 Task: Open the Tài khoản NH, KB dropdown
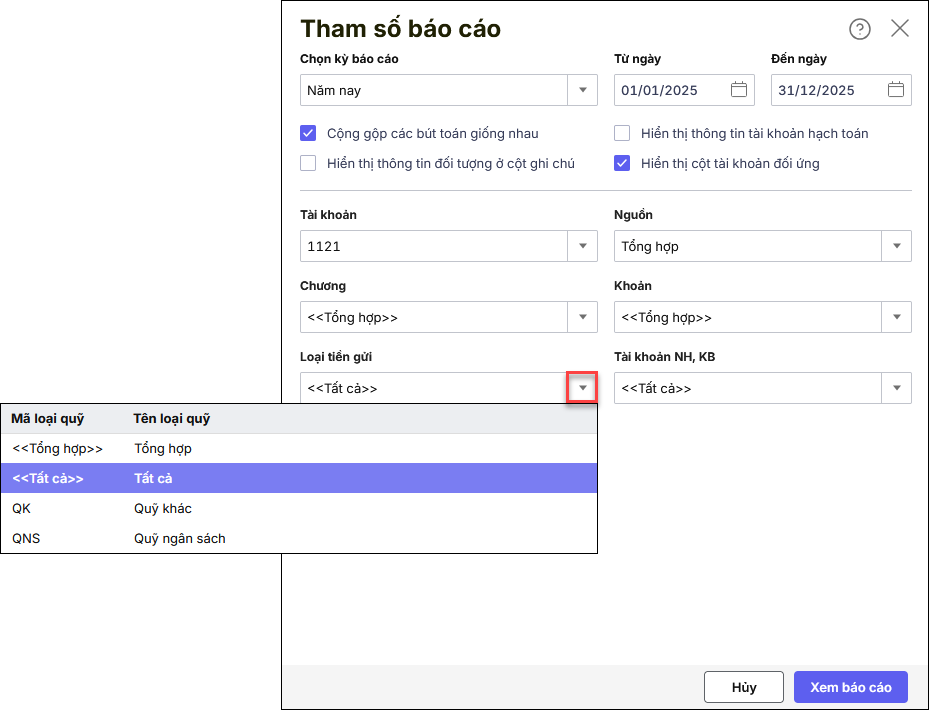tap(897, 388)
